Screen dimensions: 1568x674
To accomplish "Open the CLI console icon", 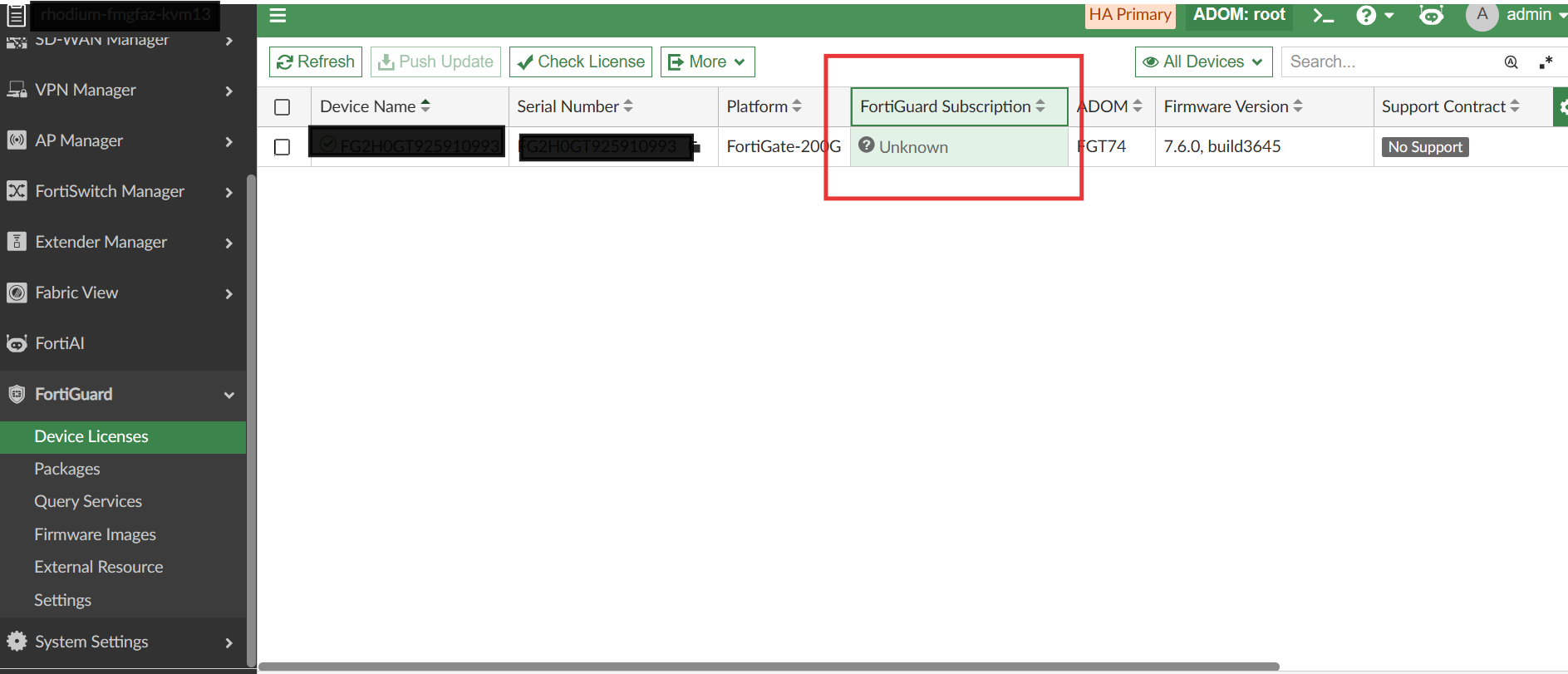I will click(x=1323, y=16).
